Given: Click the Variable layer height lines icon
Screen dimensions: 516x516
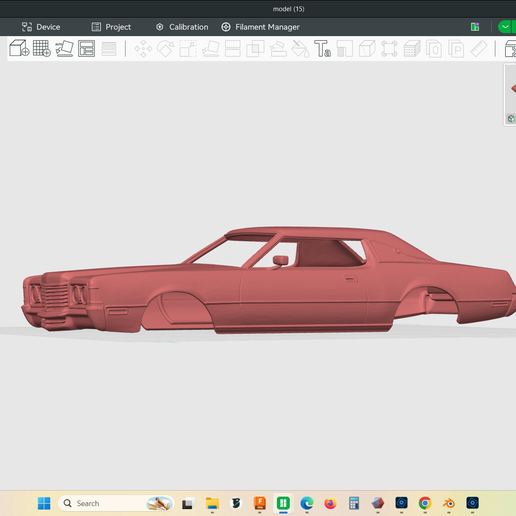Looking at the screenshot, I should coord(109,49).
